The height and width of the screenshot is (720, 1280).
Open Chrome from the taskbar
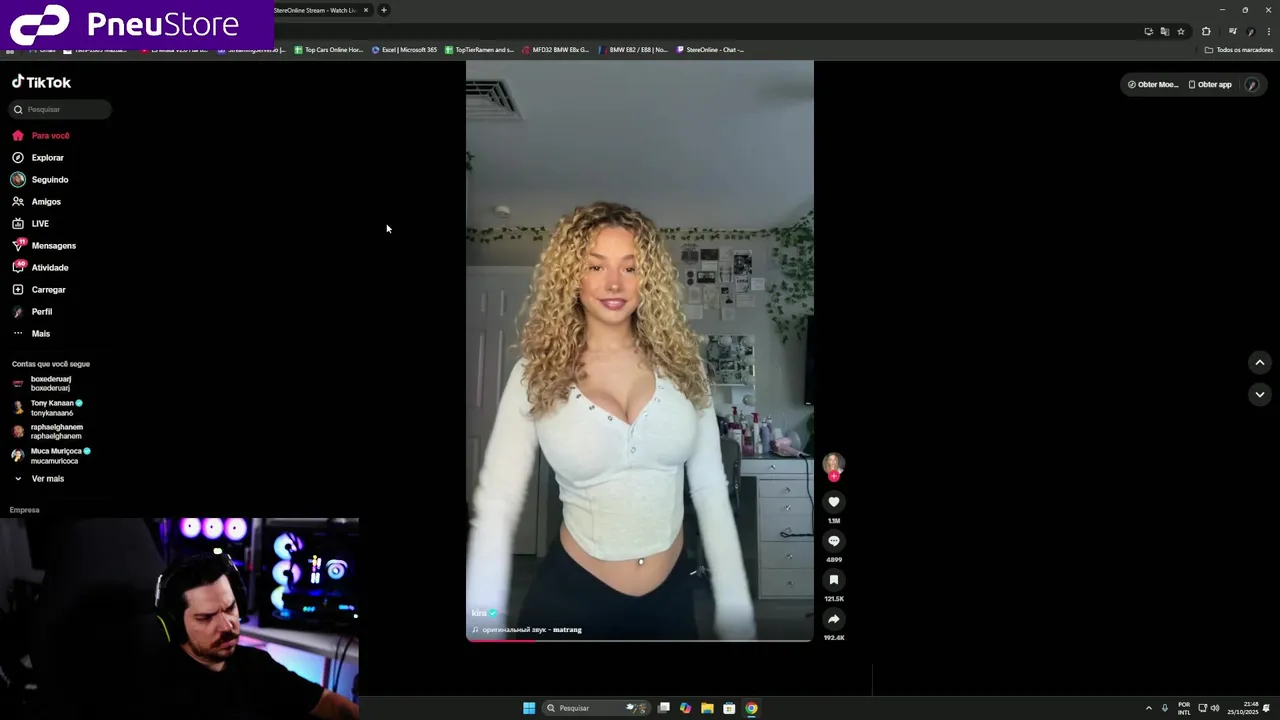click(x=751, y=708)
